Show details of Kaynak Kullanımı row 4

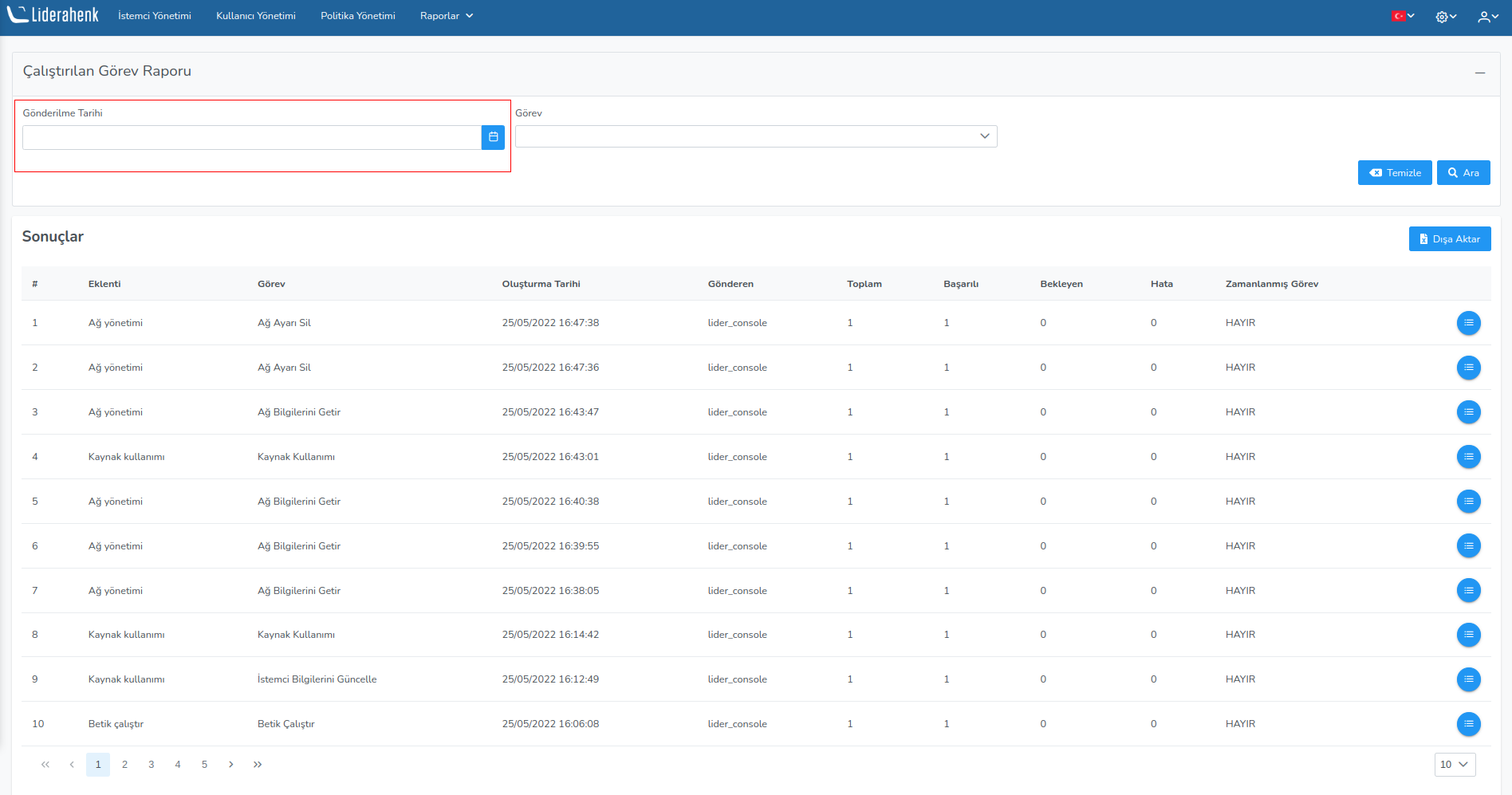tap(1468, 457)
